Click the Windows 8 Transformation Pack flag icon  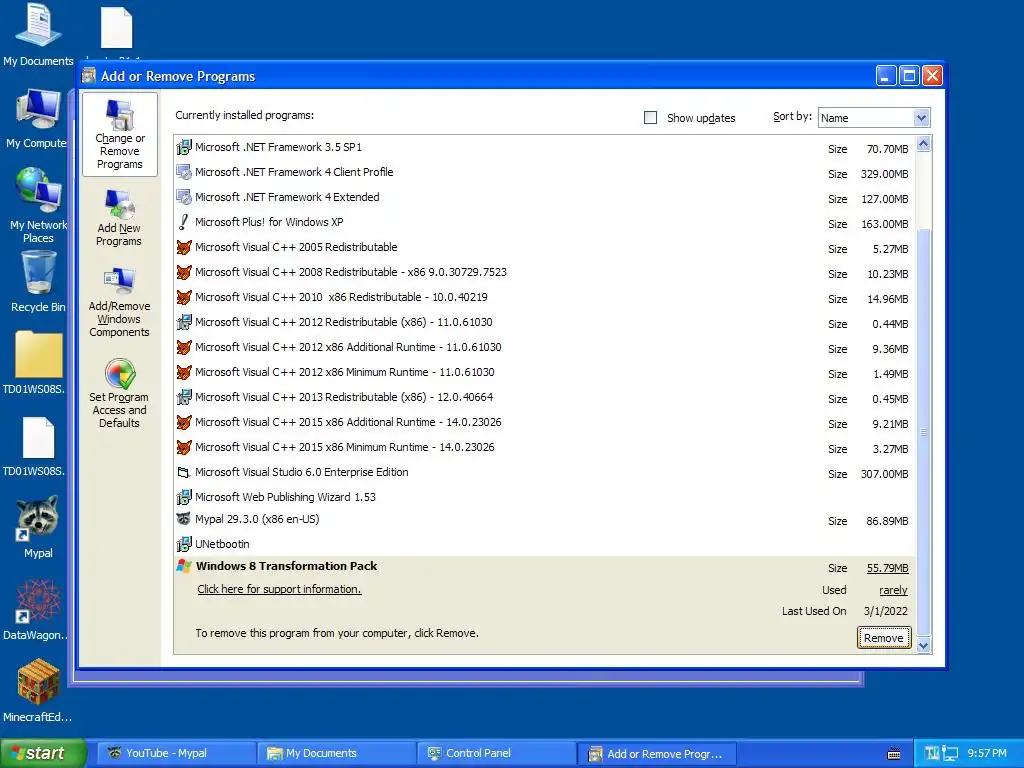click(184, 566)
